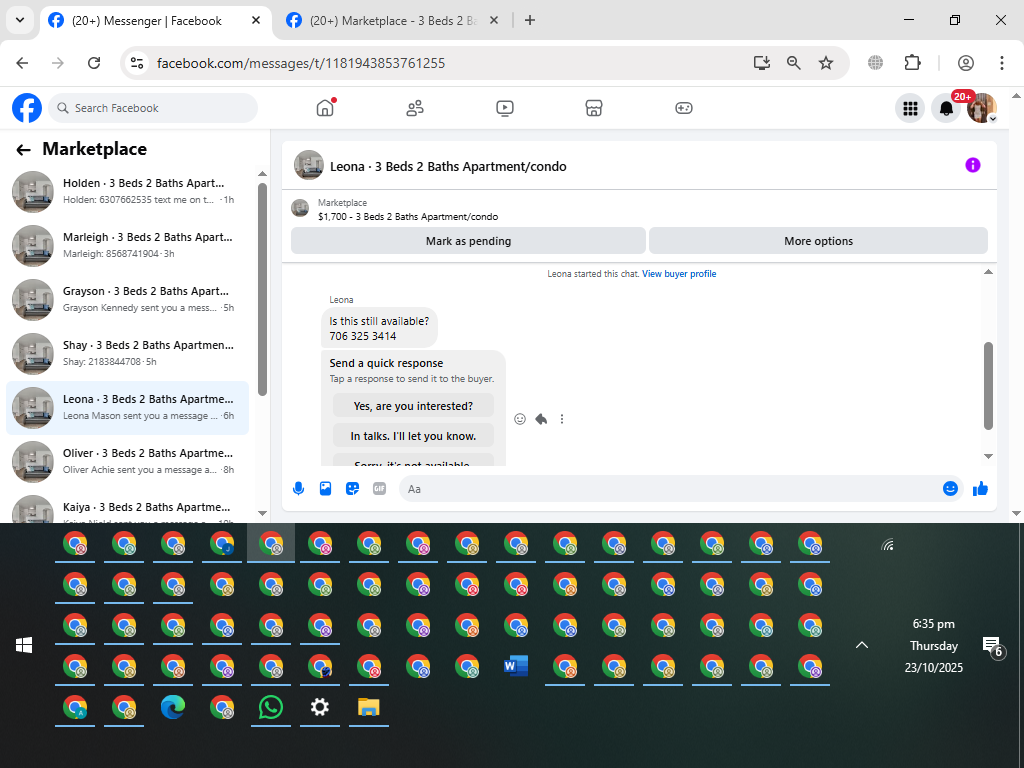Open Windows notification center
Image resolution: width=1024 pixels, height=768 pixels.
tap(993, 646)
